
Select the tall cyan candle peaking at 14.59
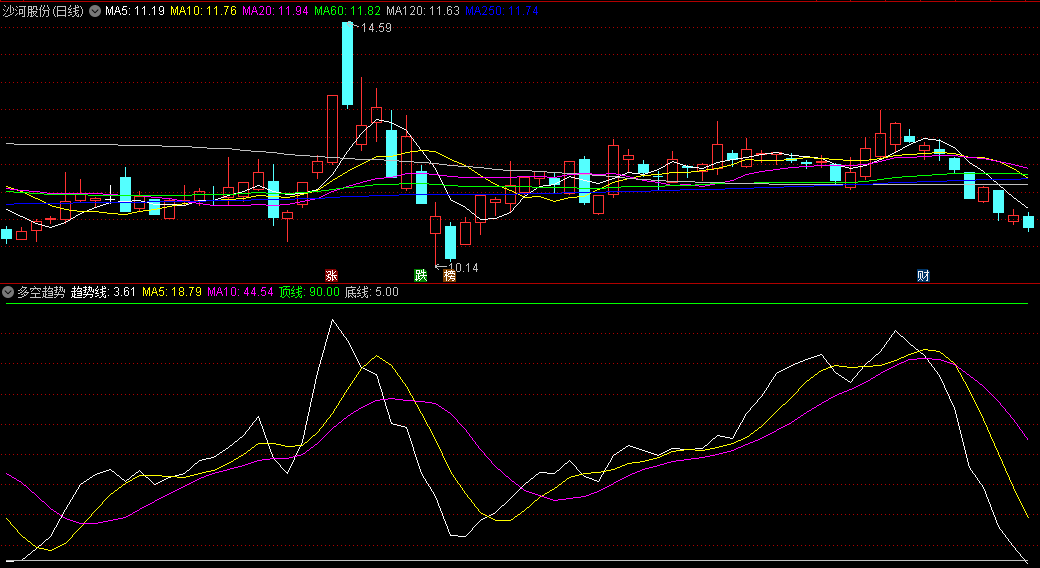(x=347, y=64)
